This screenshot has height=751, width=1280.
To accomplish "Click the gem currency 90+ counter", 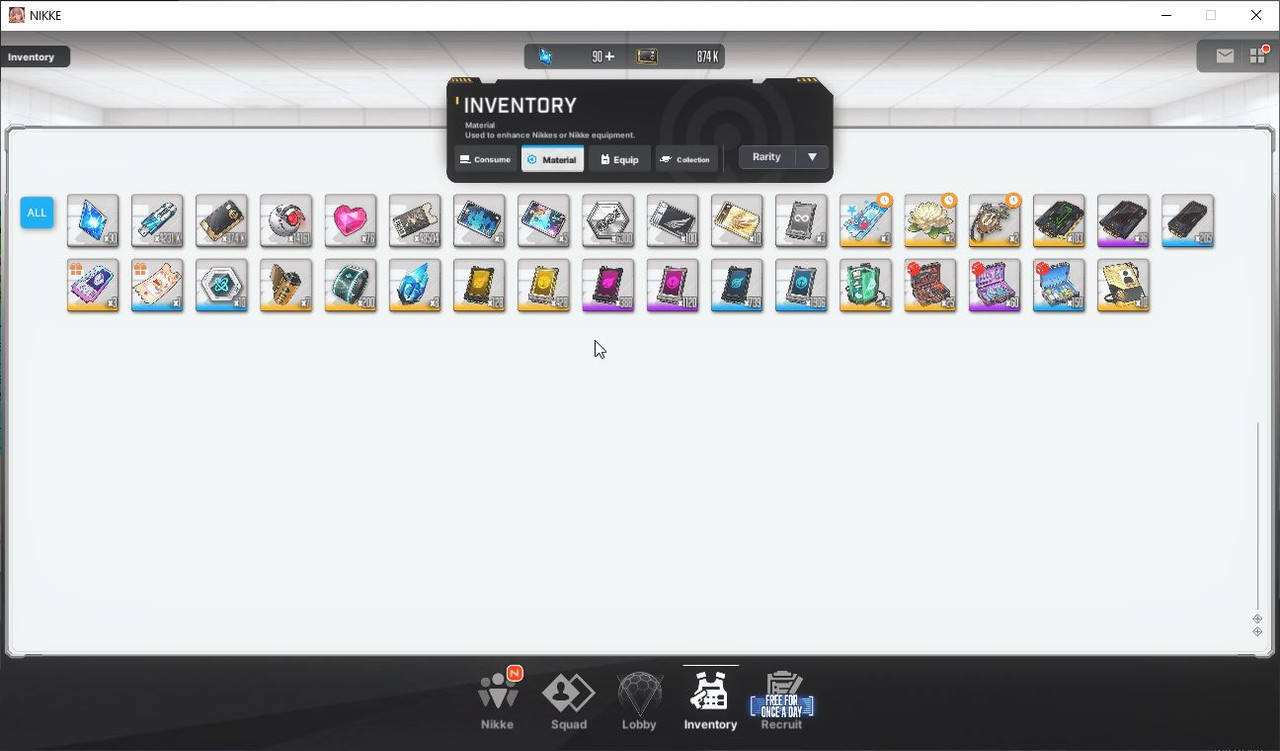I will tap(578, 57).
